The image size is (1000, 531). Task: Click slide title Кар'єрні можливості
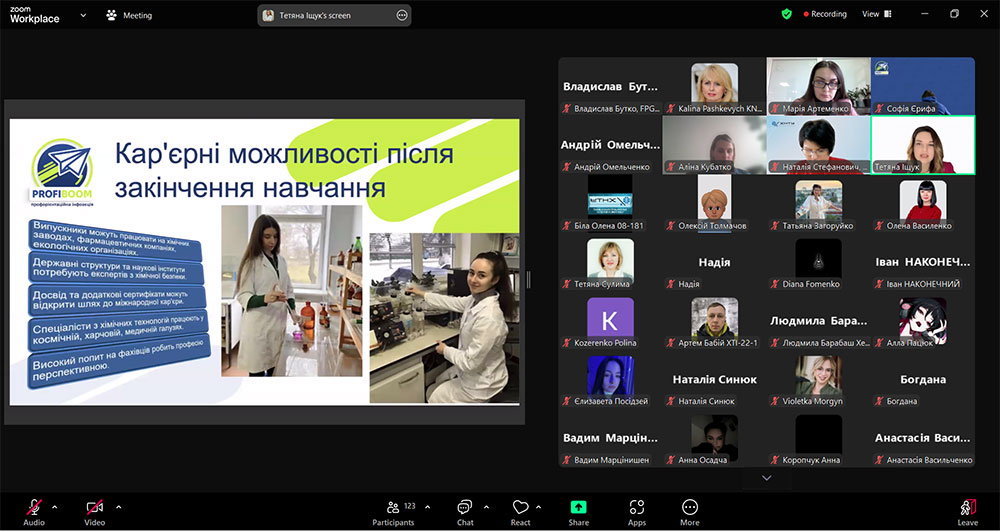(284, 170)
